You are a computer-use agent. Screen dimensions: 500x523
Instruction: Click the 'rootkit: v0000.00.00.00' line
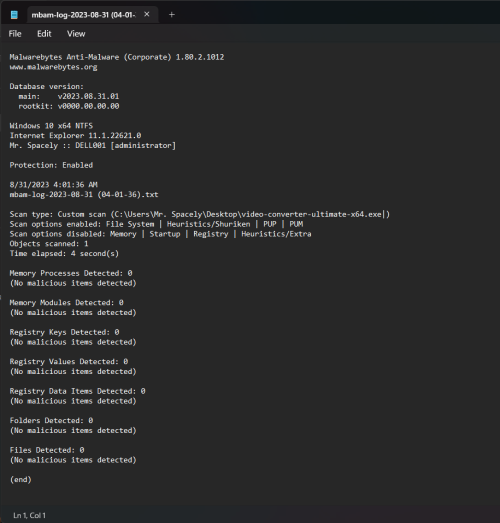click(x=68, y=106)
